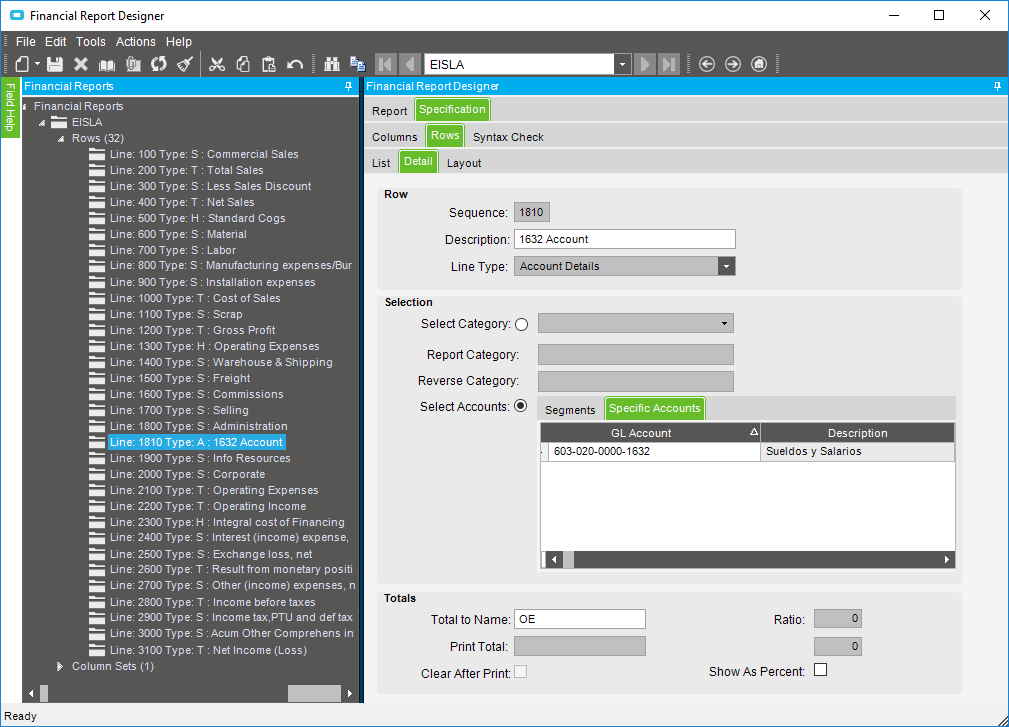This screenshot has height=727, width=1009.
Task: Open the Layout tab
Action: click(x=464, y=163)
